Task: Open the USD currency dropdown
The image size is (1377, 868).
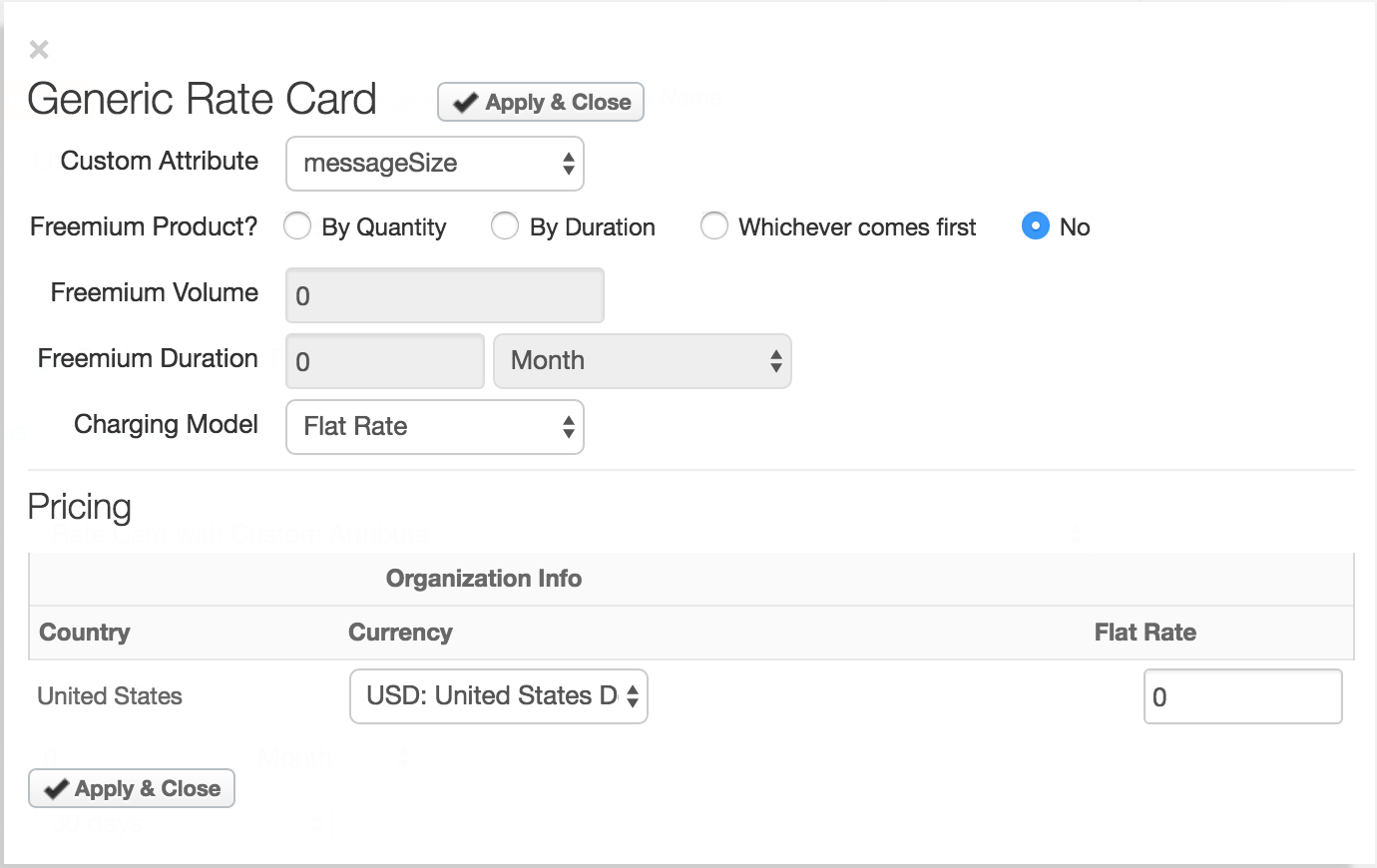Action: pyautogui.click(x=498, y=696)
